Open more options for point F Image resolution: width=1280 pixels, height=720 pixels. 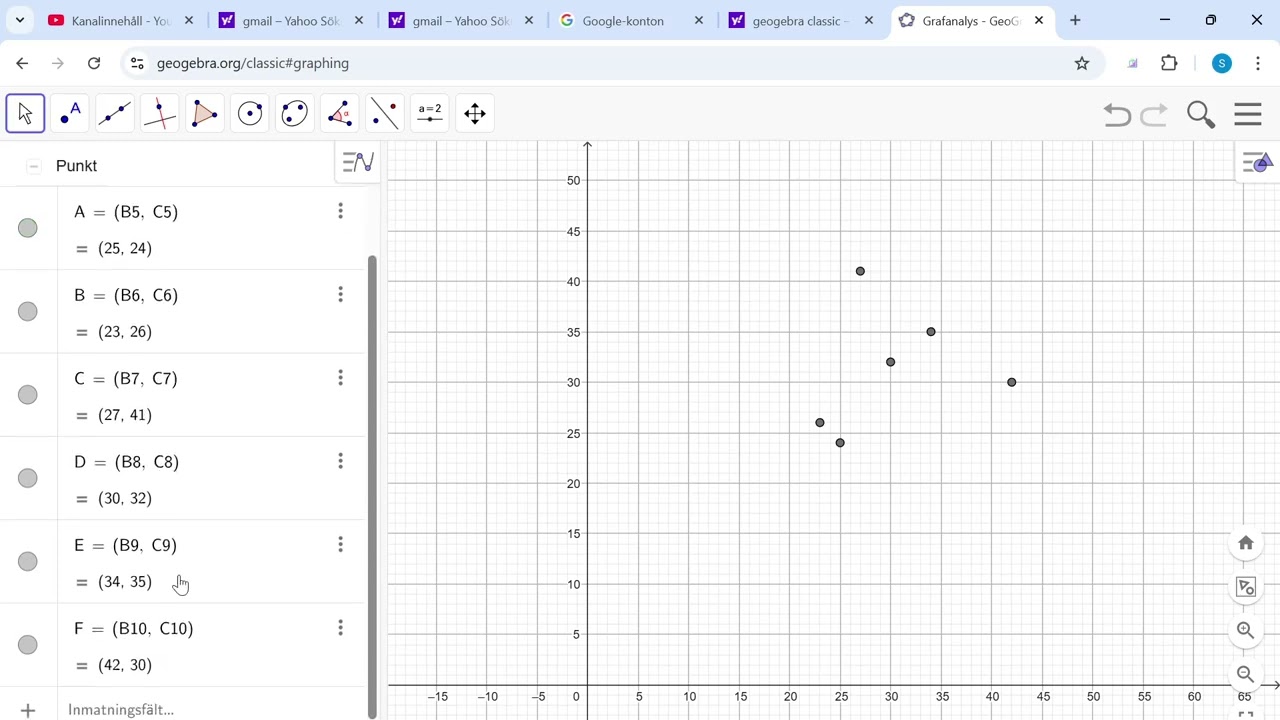[340, 628]
